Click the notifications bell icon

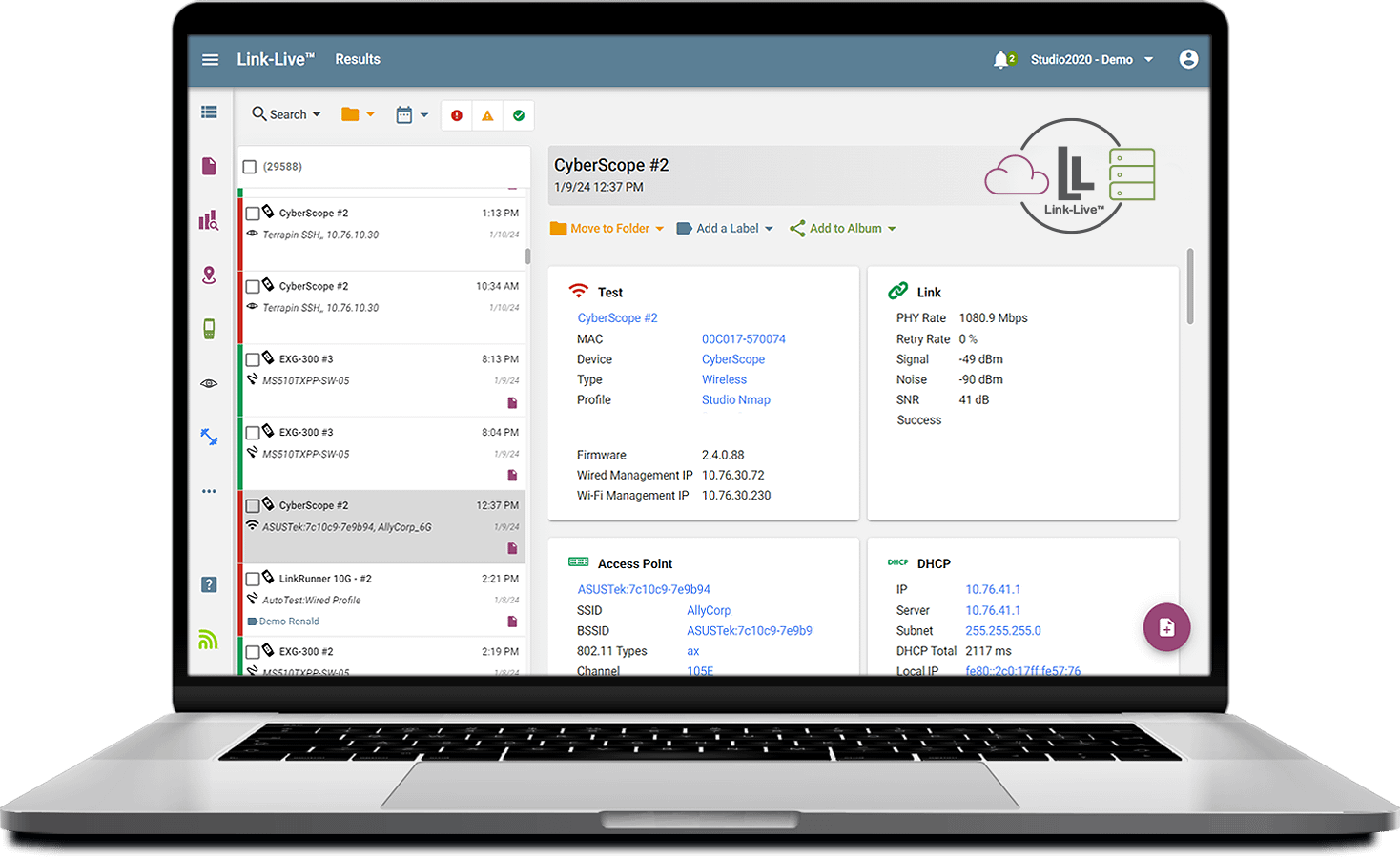[1000, 60]
